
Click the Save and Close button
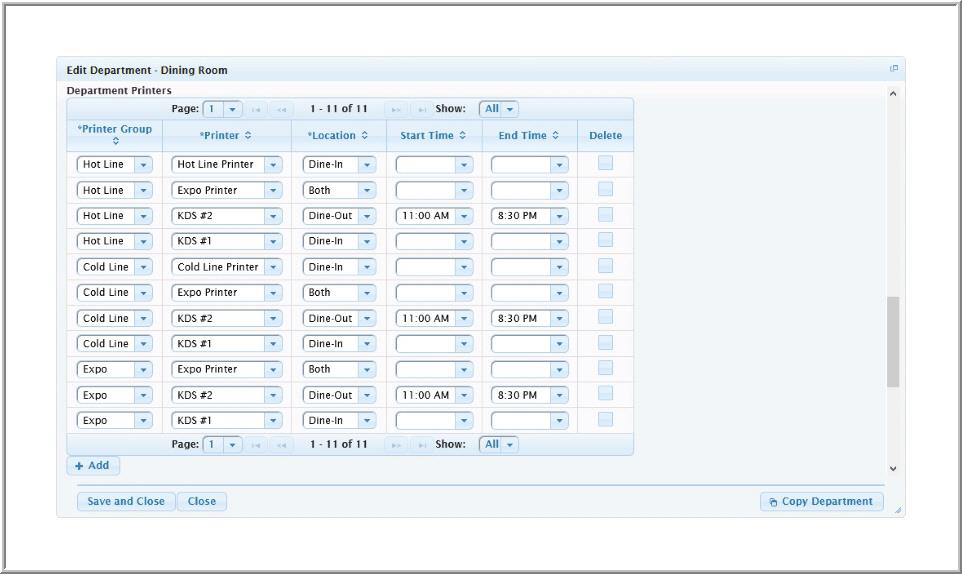click(125, 502)
